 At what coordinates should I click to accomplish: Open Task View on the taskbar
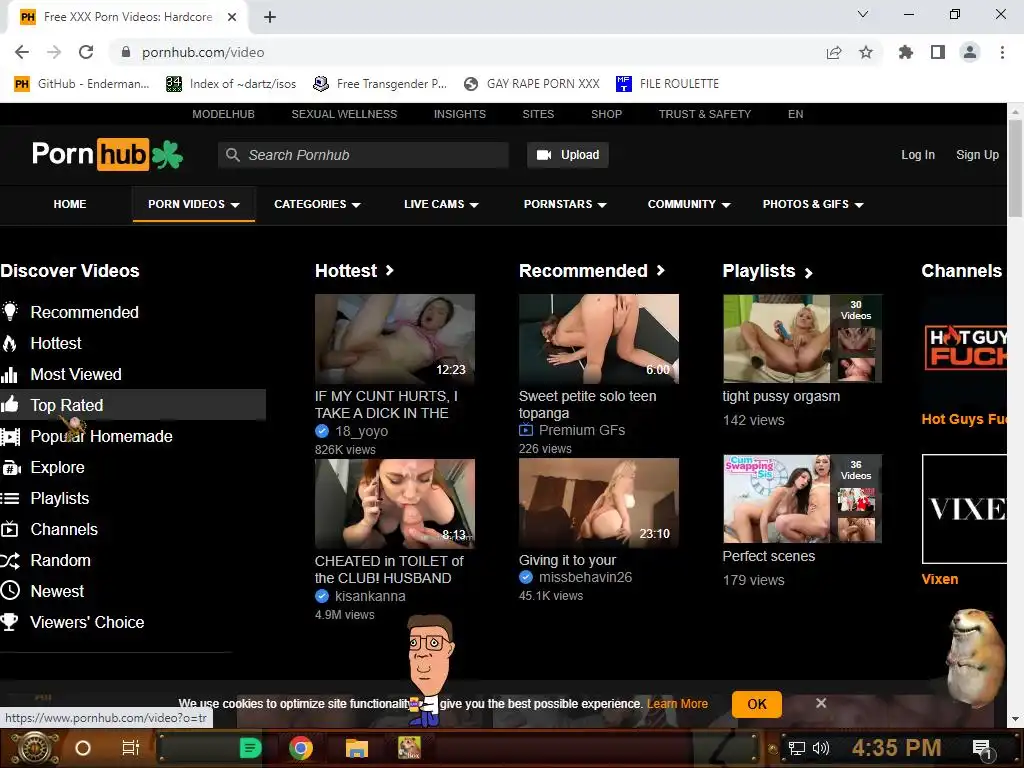click(x=131, y=748)
